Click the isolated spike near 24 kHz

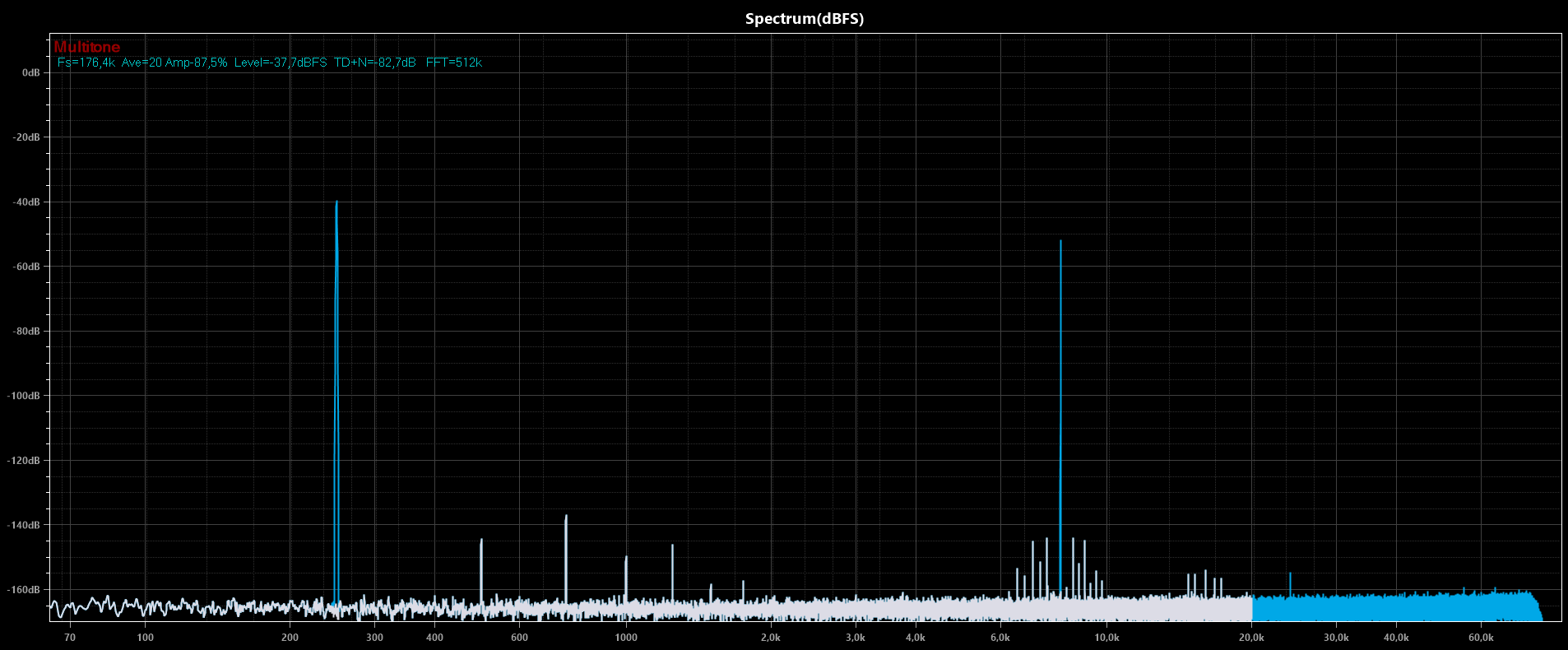[1290, 584]
